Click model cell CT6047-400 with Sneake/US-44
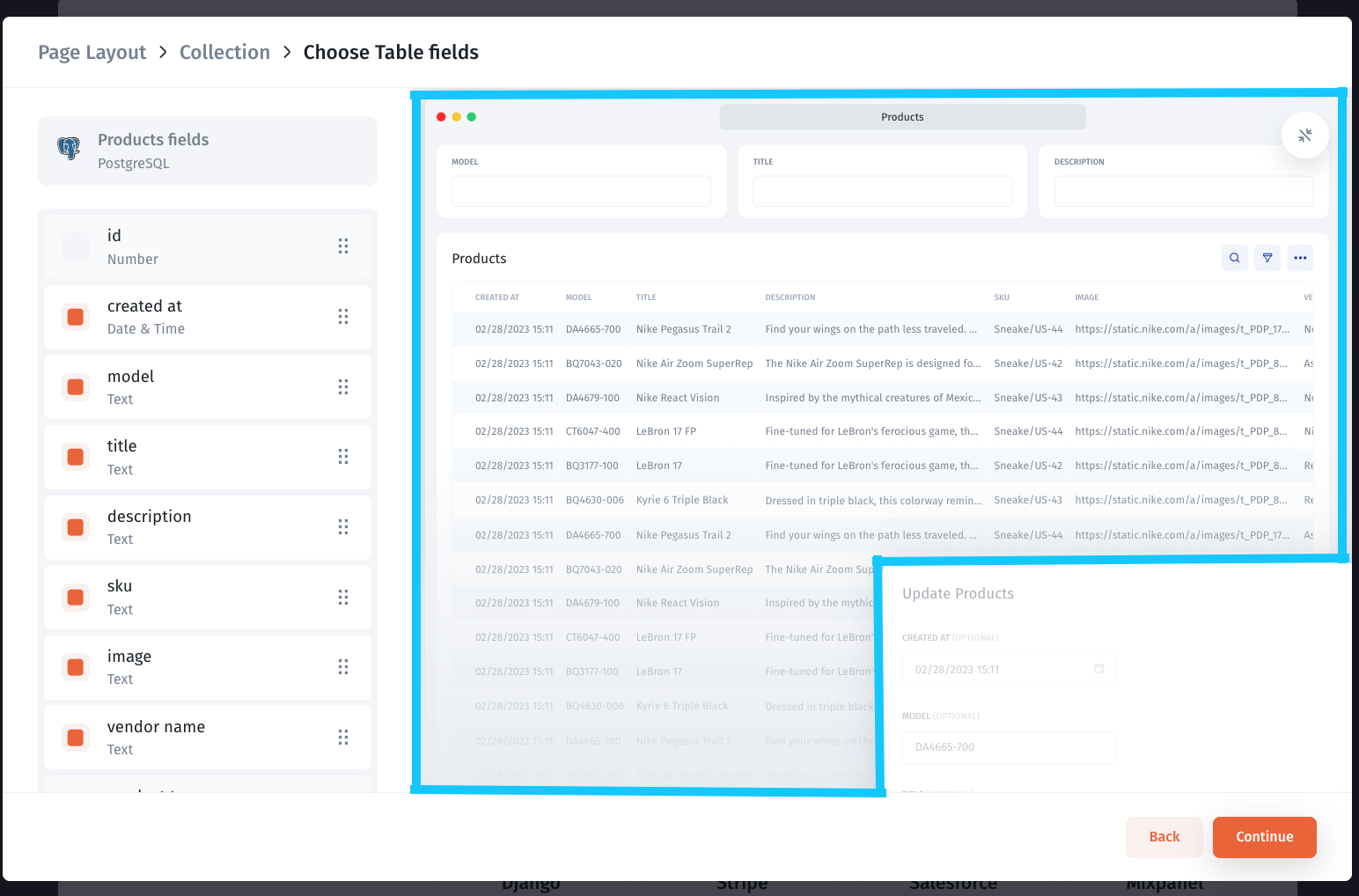This screenshot has height=896, width=1359. [x=593, y=431]
